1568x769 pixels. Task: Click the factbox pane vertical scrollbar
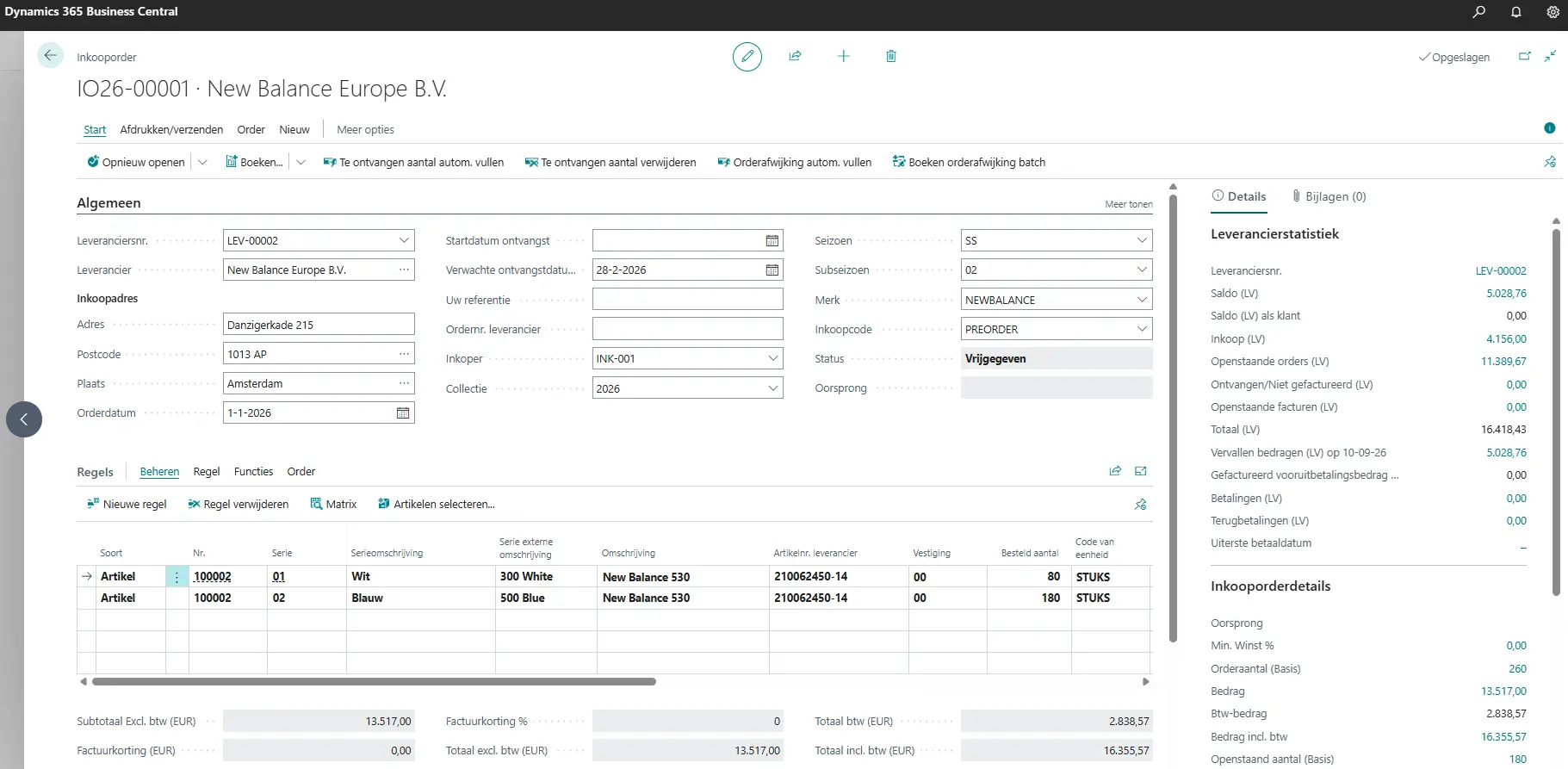coord(1556,412)
